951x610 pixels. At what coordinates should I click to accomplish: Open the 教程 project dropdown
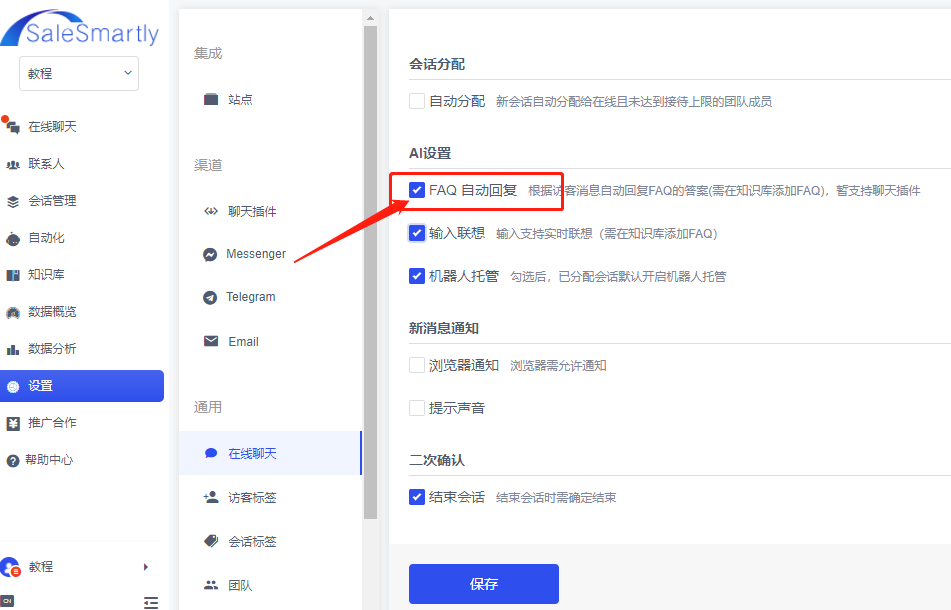(79, 73)
